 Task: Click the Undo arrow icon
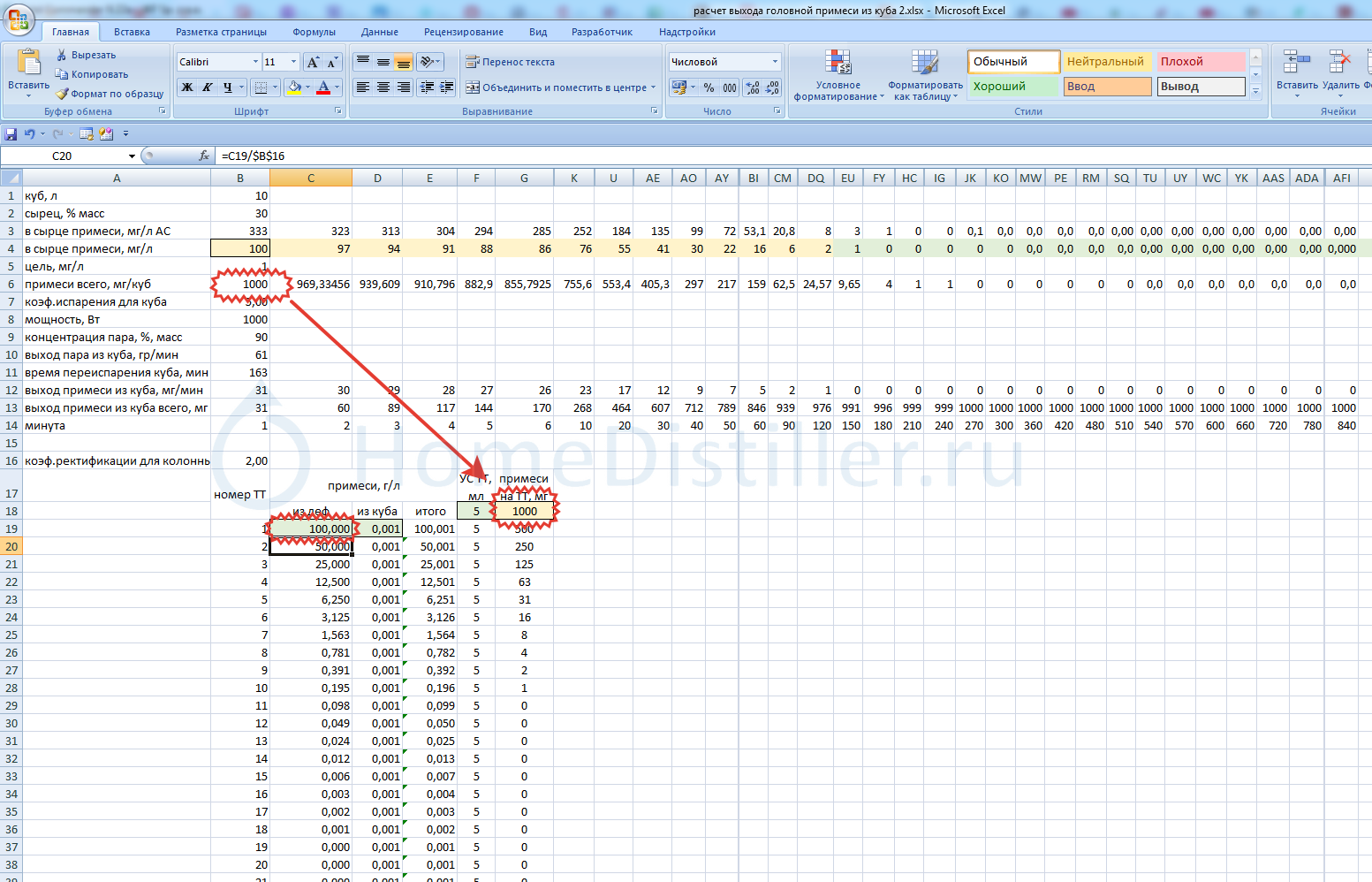(x=30, y=134)
